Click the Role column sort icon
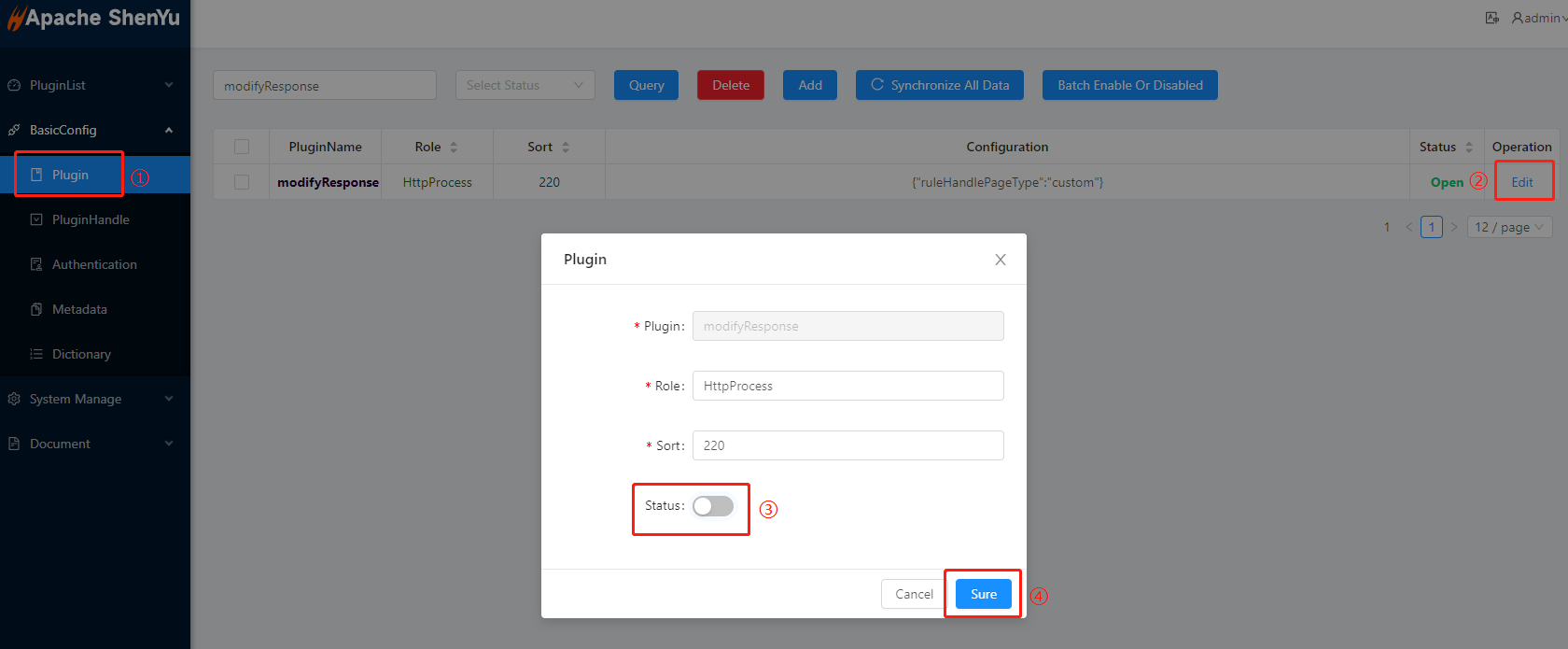This screenshot has width=1568, height=649. point(454,148)
